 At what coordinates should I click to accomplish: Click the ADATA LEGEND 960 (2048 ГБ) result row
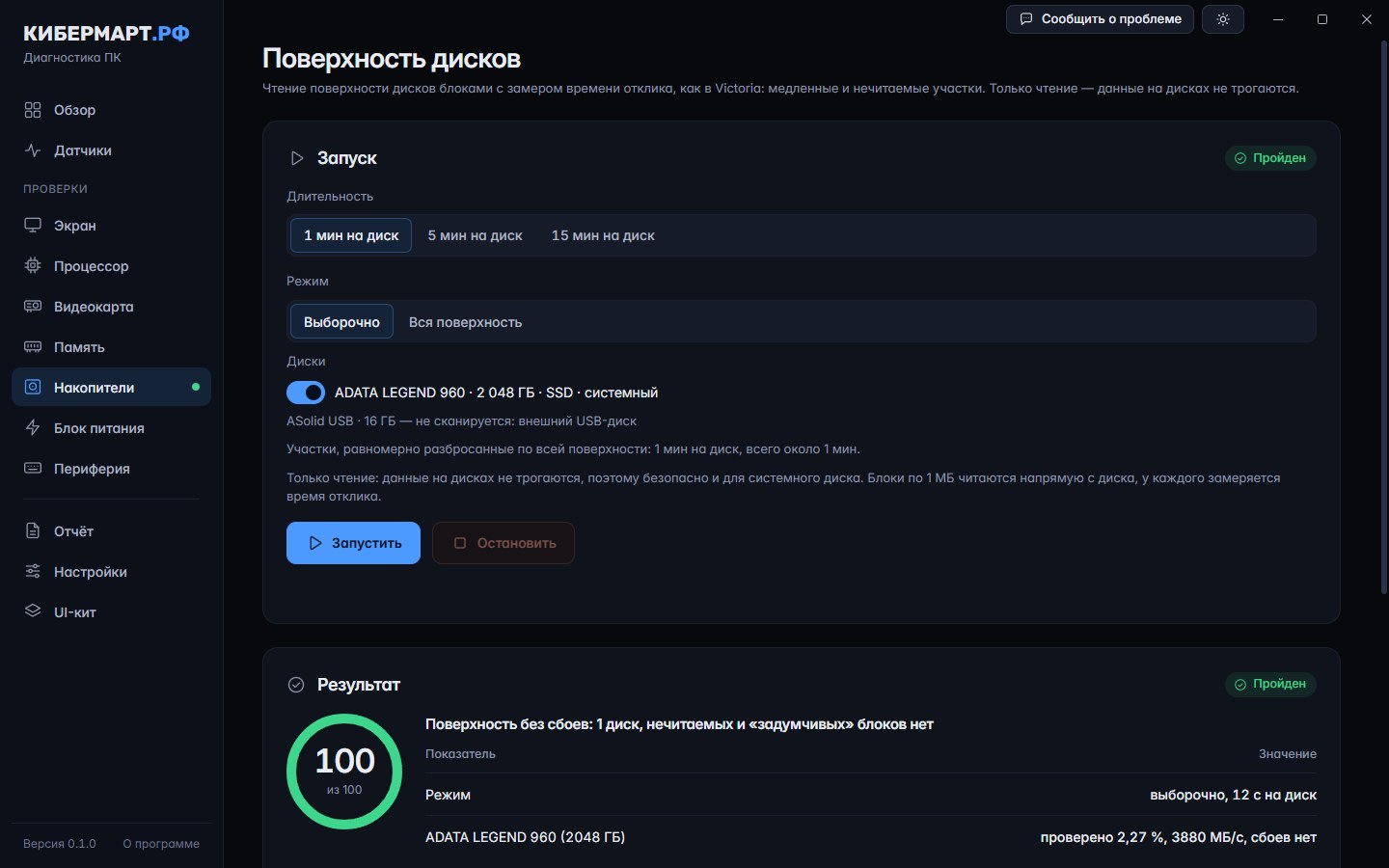[x=871, y=837]
